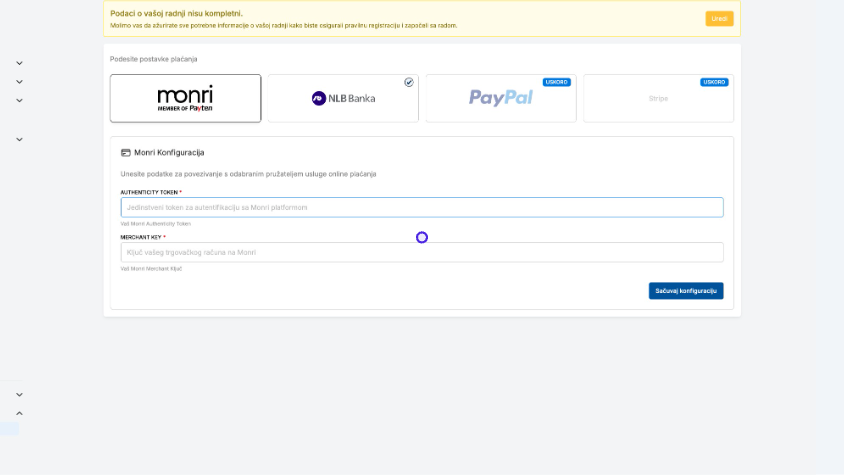Screen dimensions: 844x475
Task: Click the 'AUTHENTICITY TOKEN' field label
Action: 149,192
